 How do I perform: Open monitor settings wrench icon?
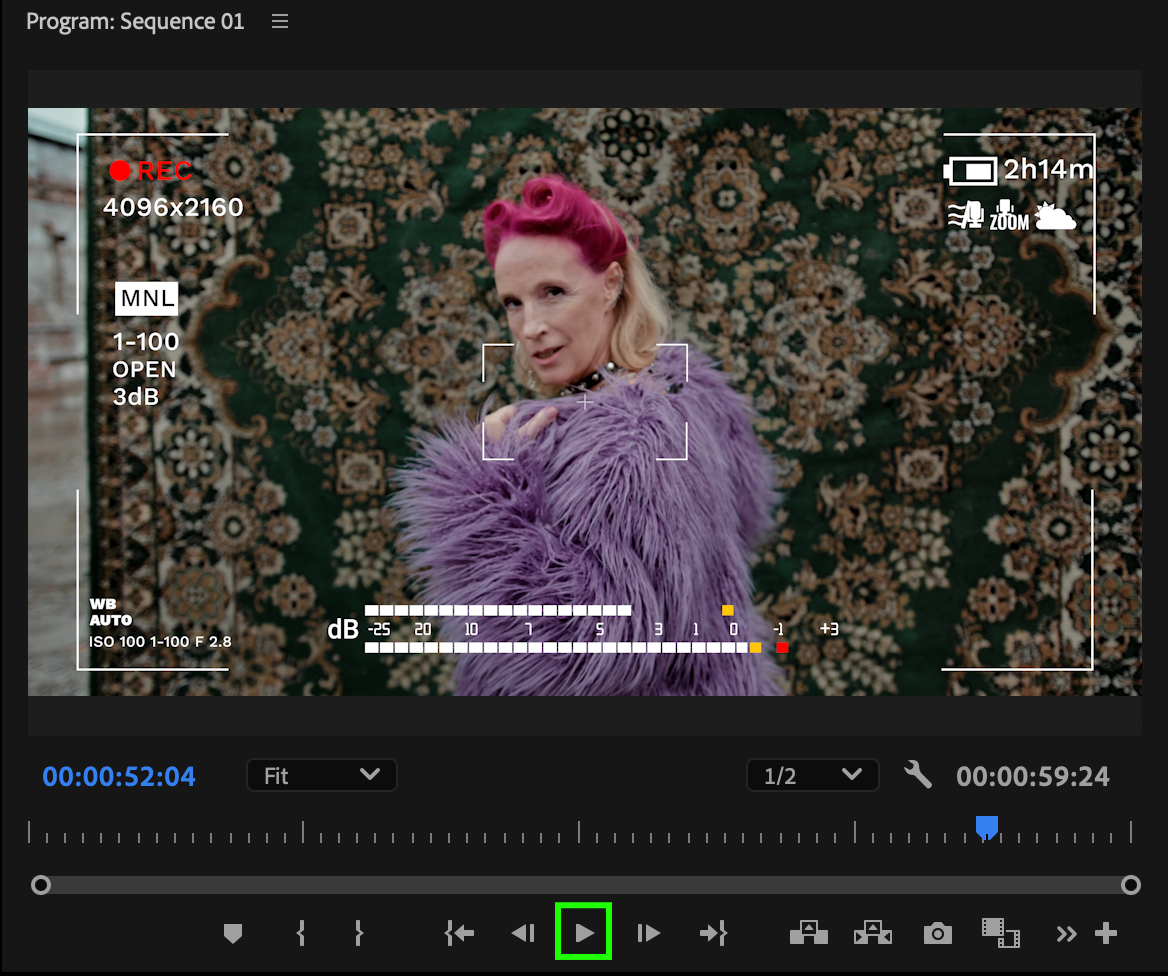[x=917, y=775]
